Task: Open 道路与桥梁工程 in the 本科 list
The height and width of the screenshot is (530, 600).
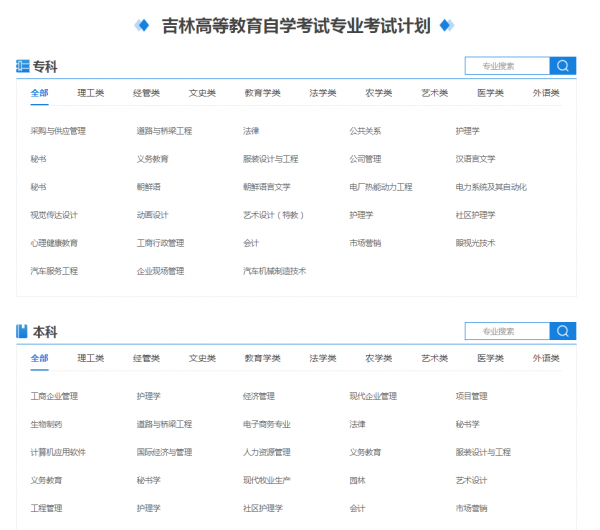Action: pyautogui.click(x=165, y=424)
